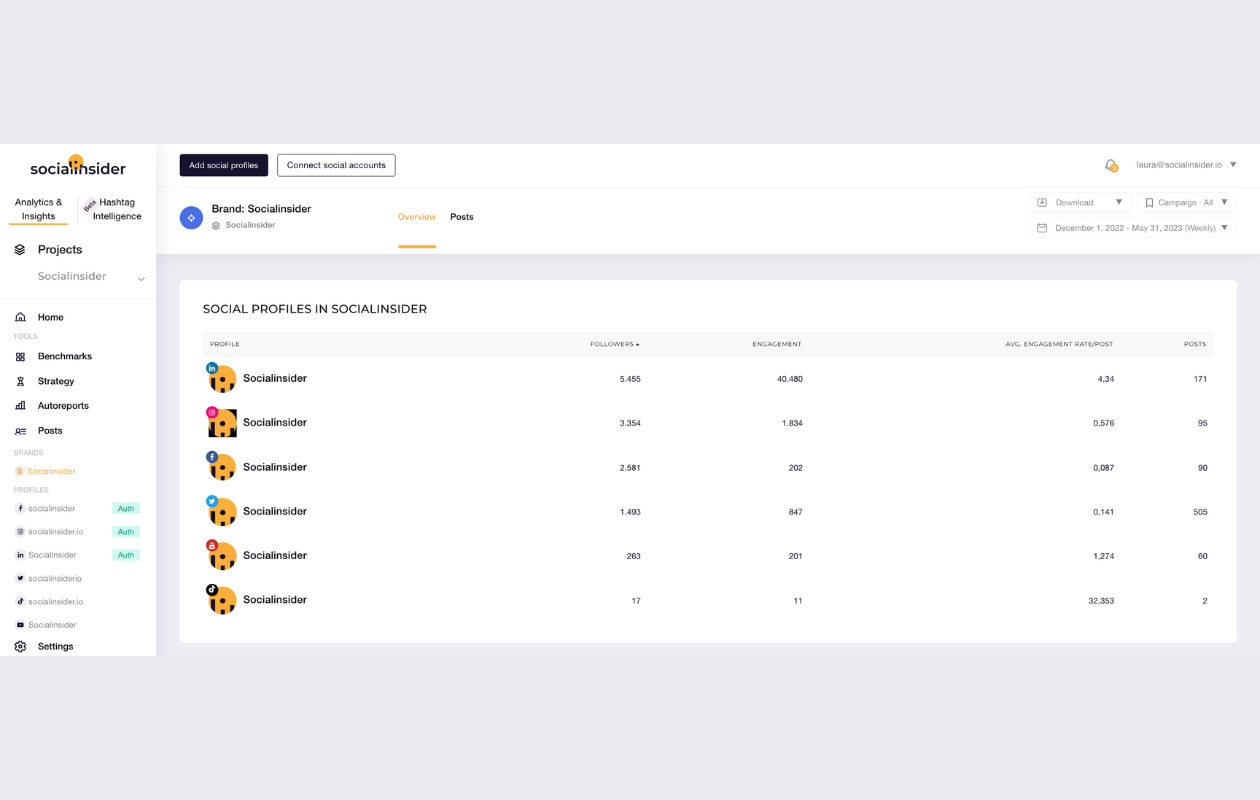This screenshot has height=800, width=1260.
Task: Switch to the Posts tab
Action: coord(462,217)
